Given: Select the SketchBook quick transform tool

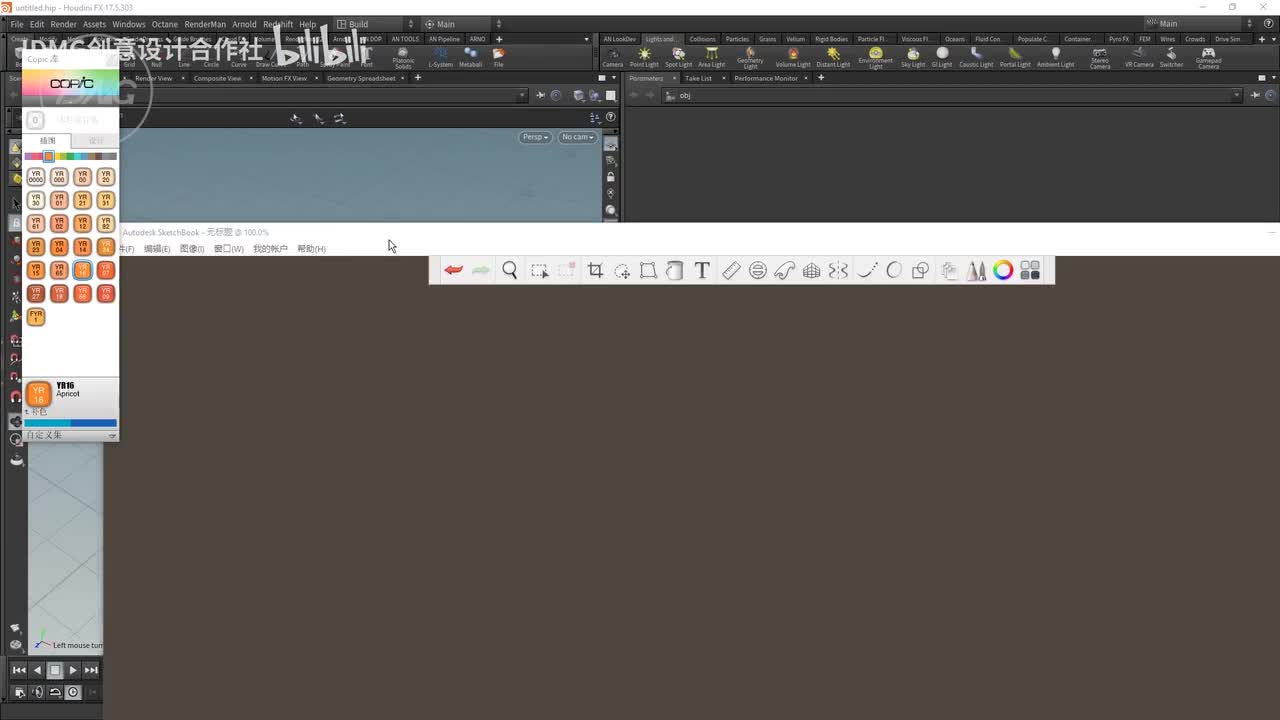Looking at the screenshot, I should [622, 270].
